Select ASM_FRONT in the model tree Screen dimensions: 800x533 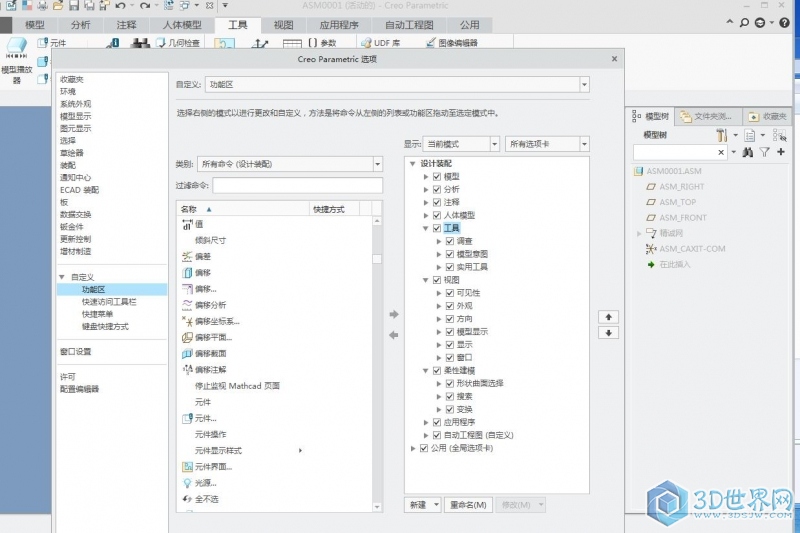pyautogui.click(x=683, y=218)
